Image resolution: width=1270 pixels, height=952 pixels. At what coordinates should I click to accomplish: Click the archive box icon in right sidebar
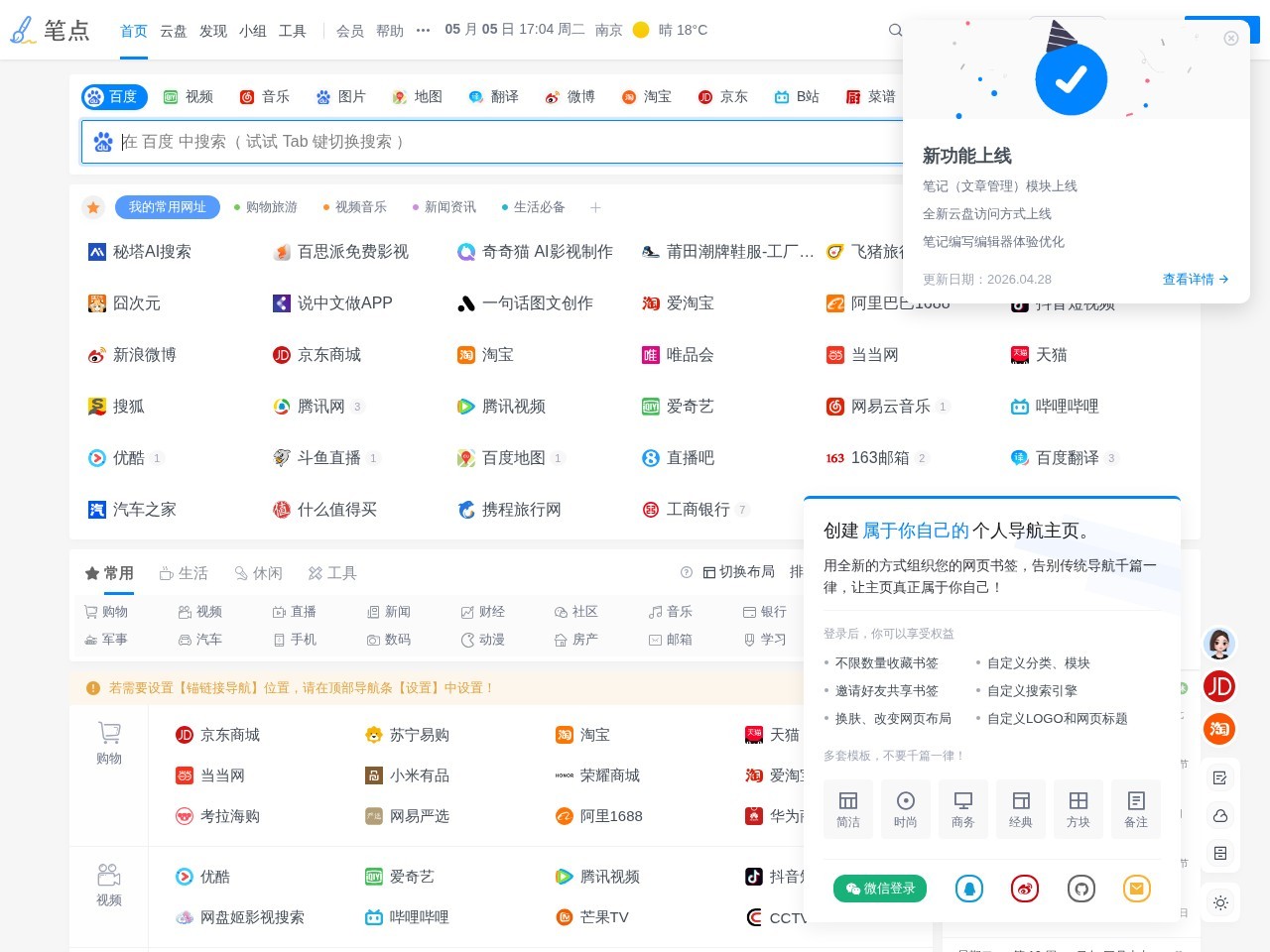click(1220, 853)
